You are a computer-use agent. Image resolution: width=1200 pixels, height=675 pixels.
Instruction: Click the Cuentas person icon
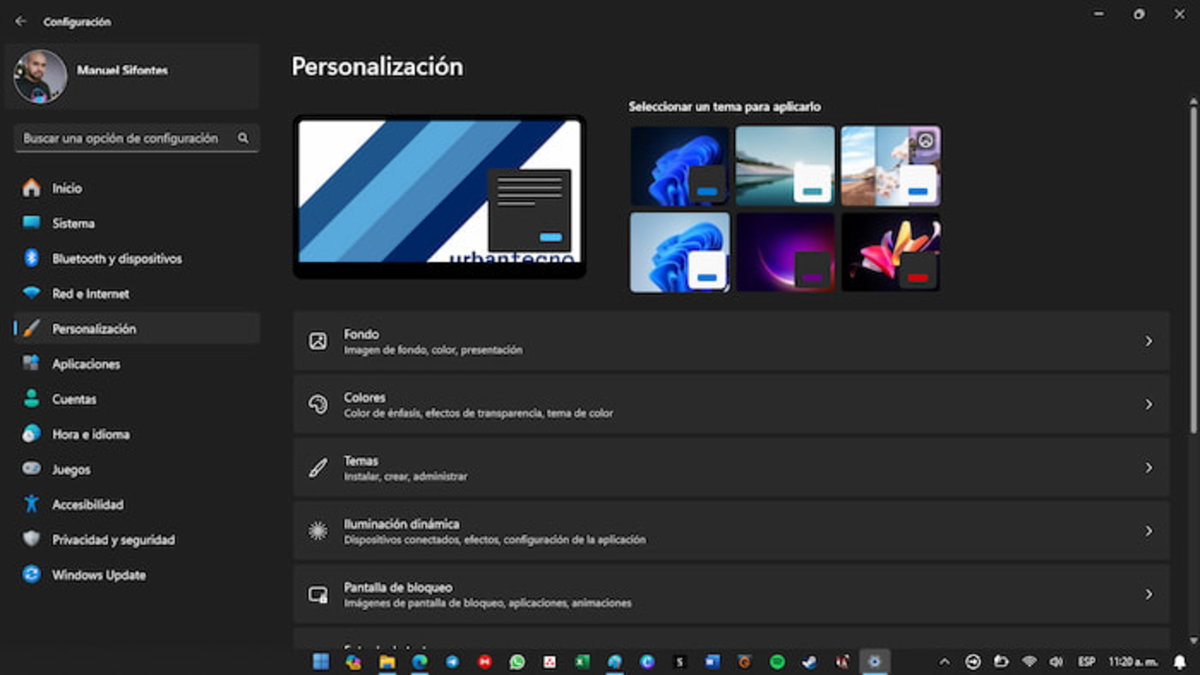point(32,399)
